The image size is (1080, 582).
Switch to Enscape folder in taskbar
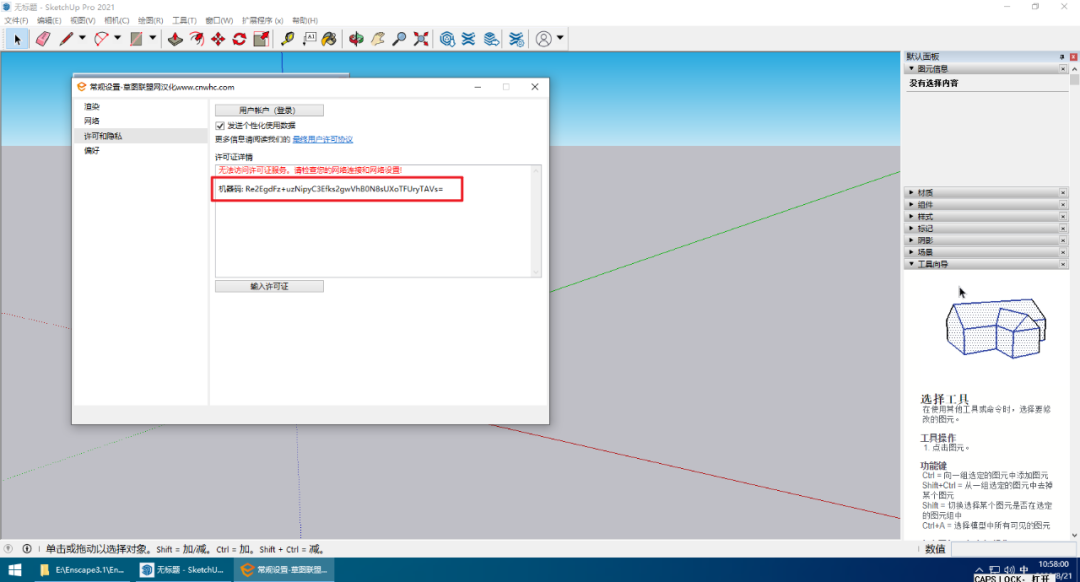pyautogui.click(x=83, y=570)
